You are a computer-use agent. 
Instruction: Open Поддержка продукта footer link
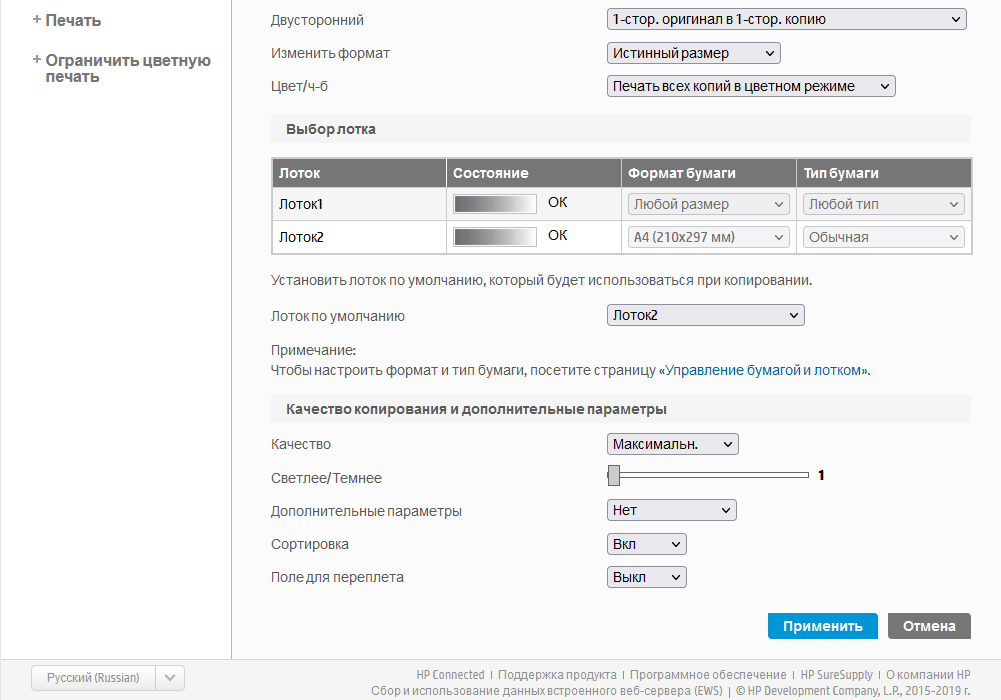pyautogui.click(x=557, y=675)
